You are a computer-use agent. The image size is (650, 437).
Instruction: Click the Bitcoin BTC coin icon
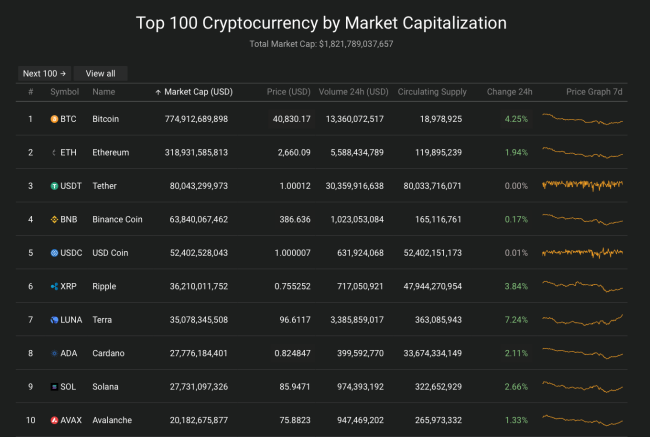[x=54, y=119]
